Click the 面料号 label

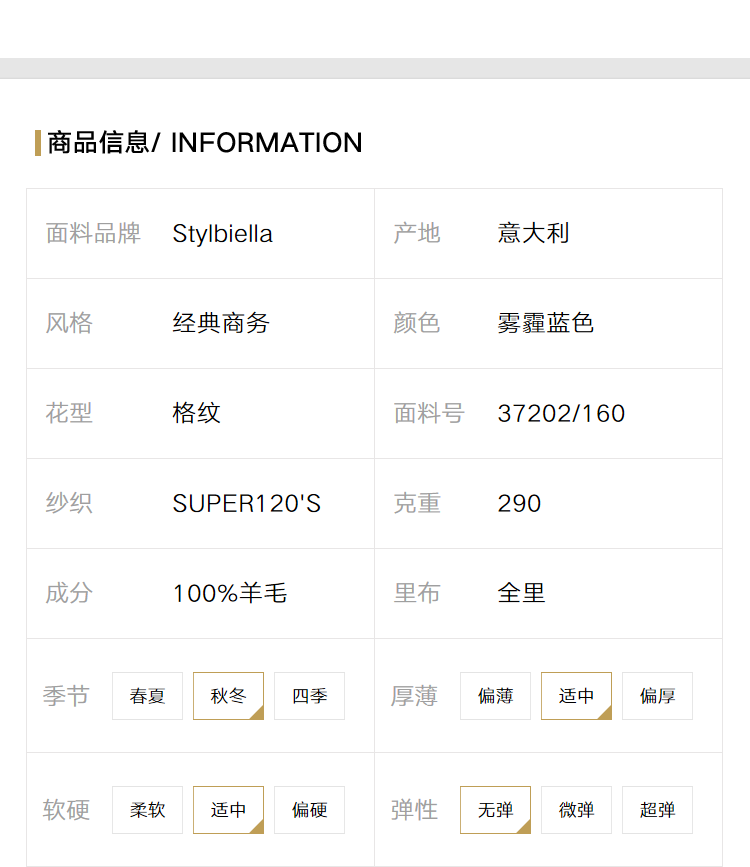(x=429, y=413)
